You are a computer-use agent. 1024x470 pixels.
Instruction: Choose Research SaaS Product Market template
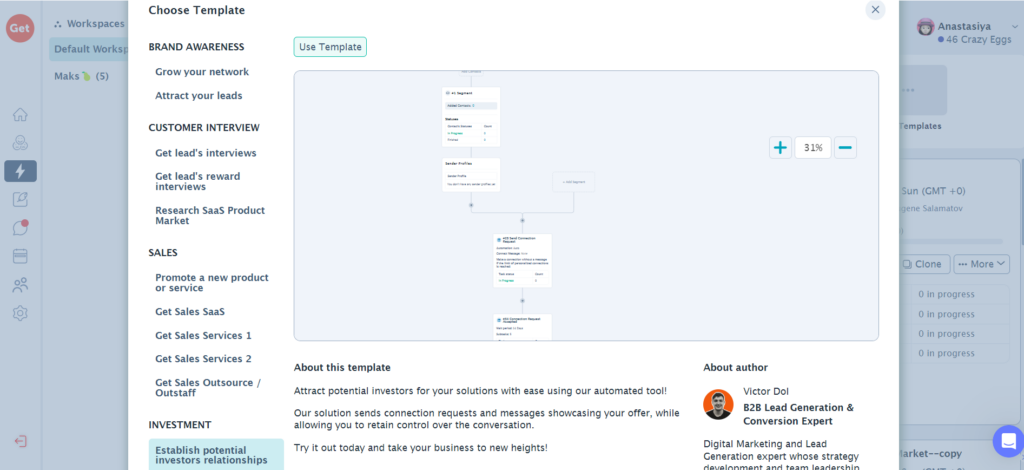pyautogui.click(x=210, y=216)
